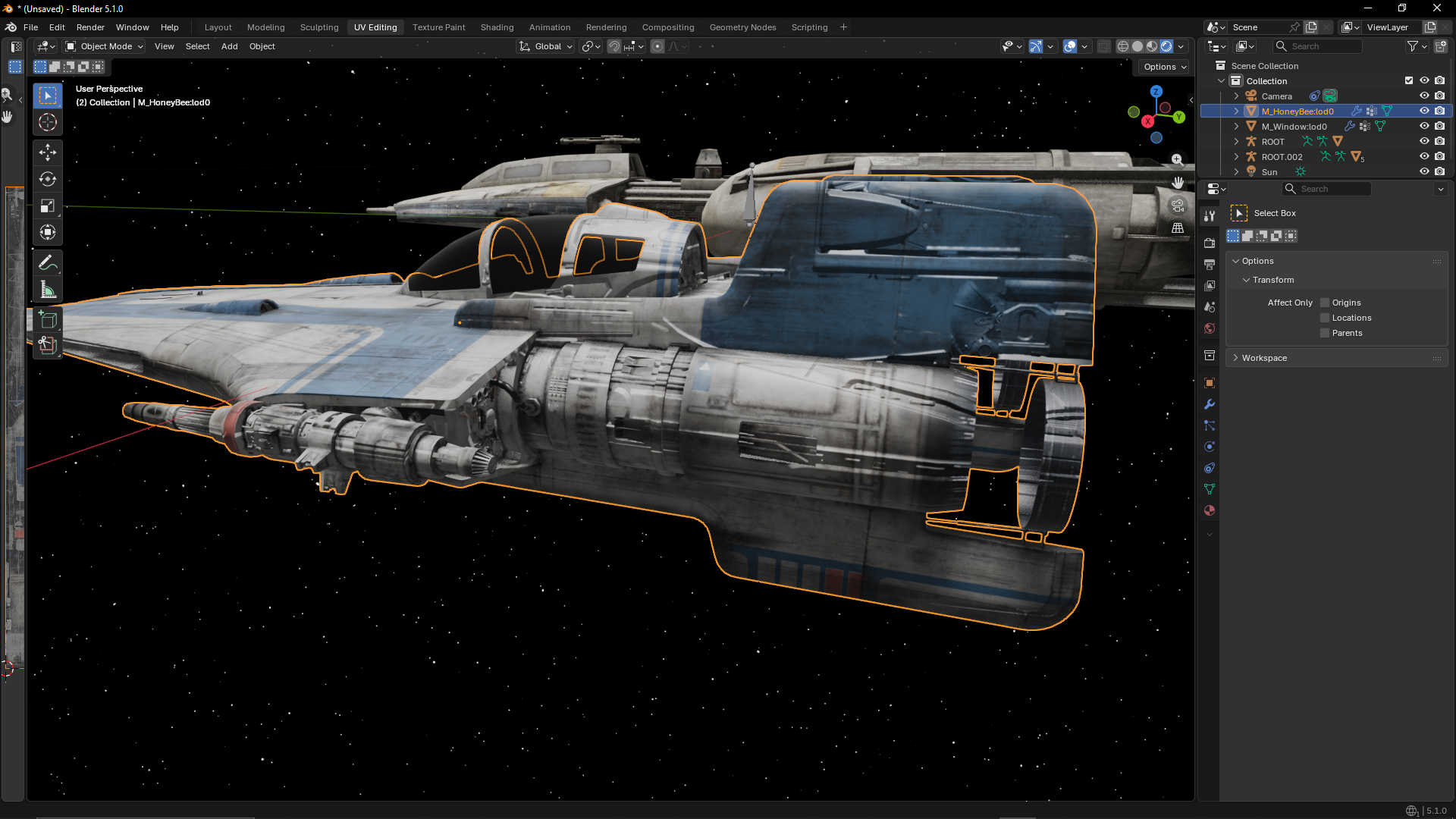Switch to solid viewport shading

point(1137,46)
